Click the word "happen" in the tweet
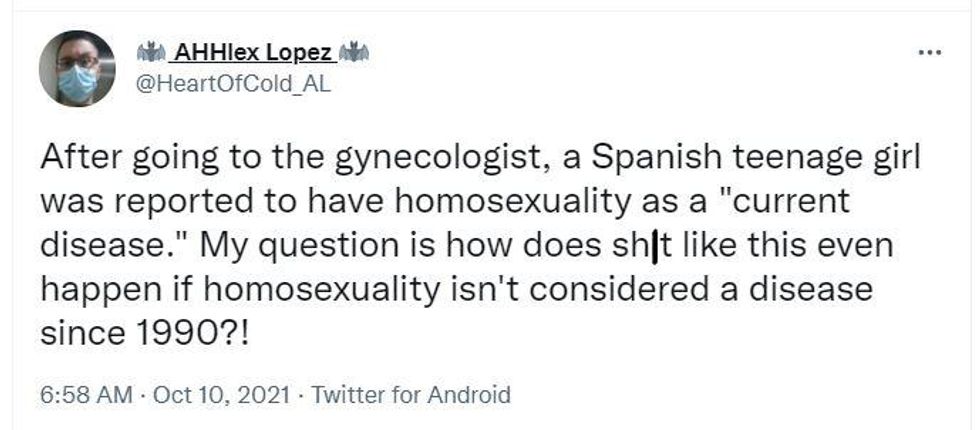 [96, 289]
